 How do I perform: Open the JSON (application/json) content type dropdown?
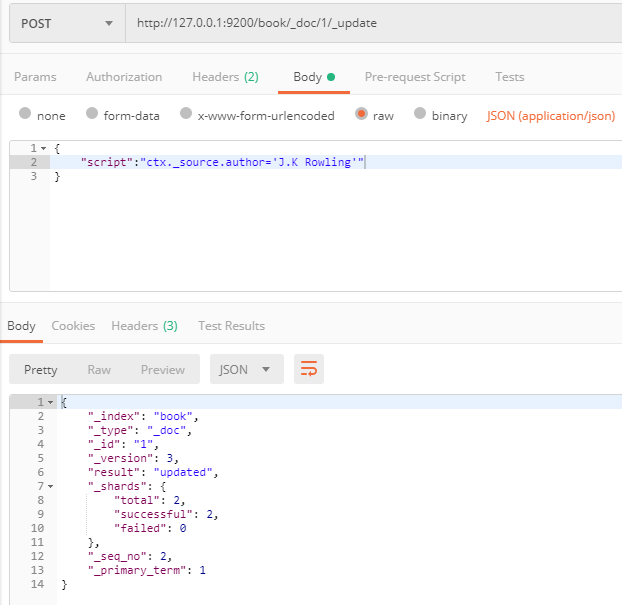pos(551,116)
